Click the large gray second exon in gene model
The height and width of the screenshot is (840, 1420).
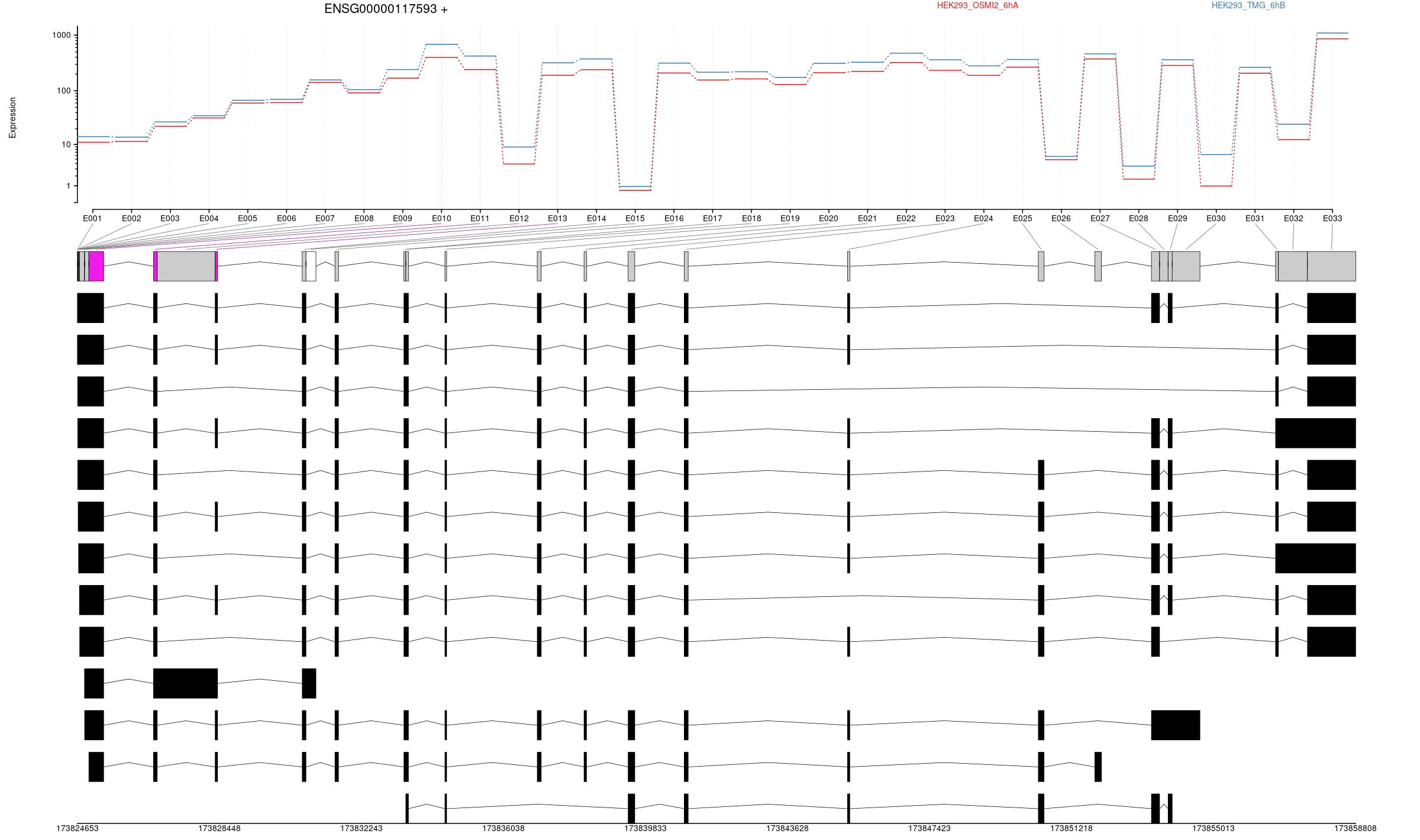[x=186, y=266]
